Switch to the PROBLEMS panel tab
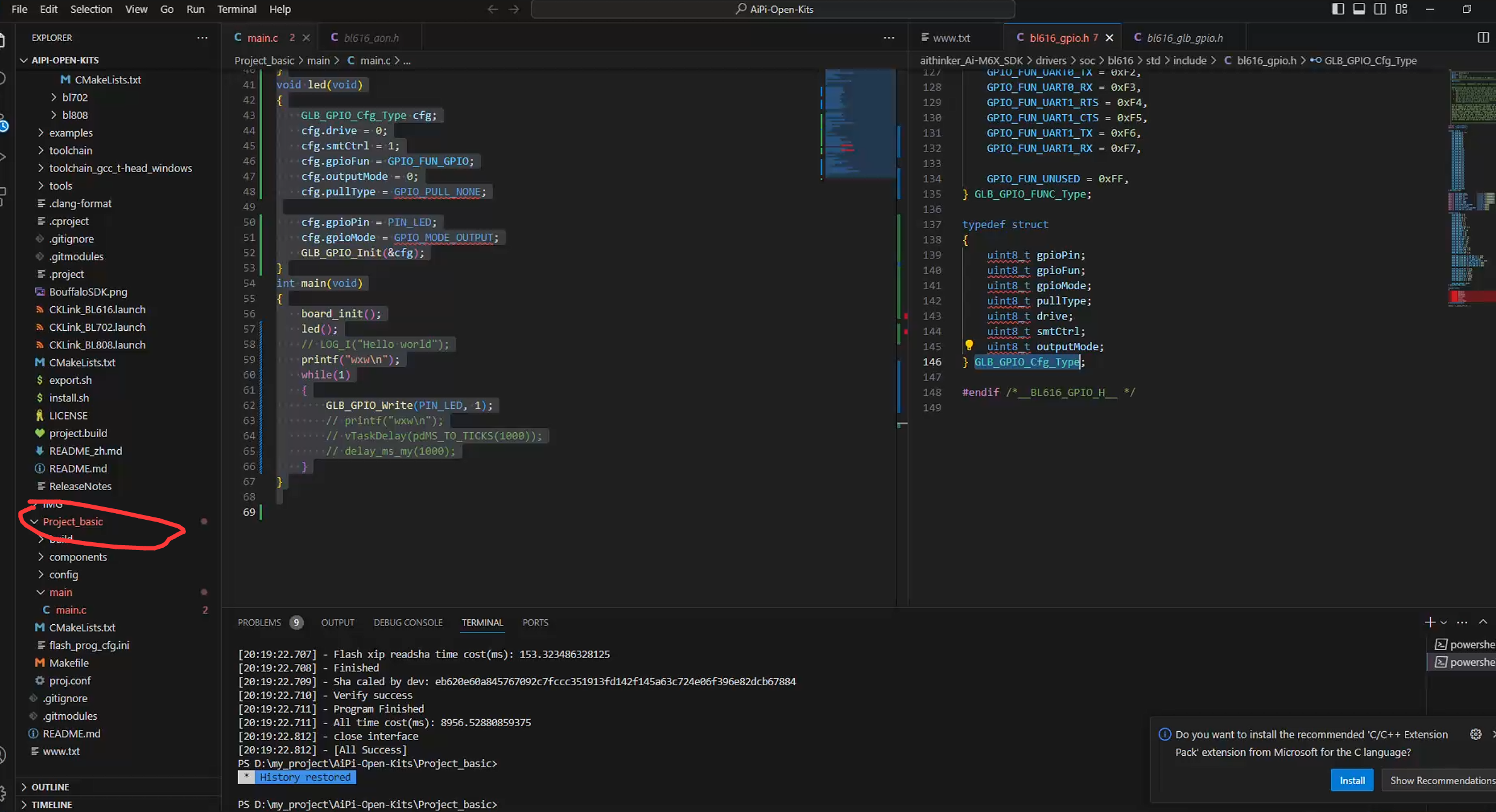 259,622
